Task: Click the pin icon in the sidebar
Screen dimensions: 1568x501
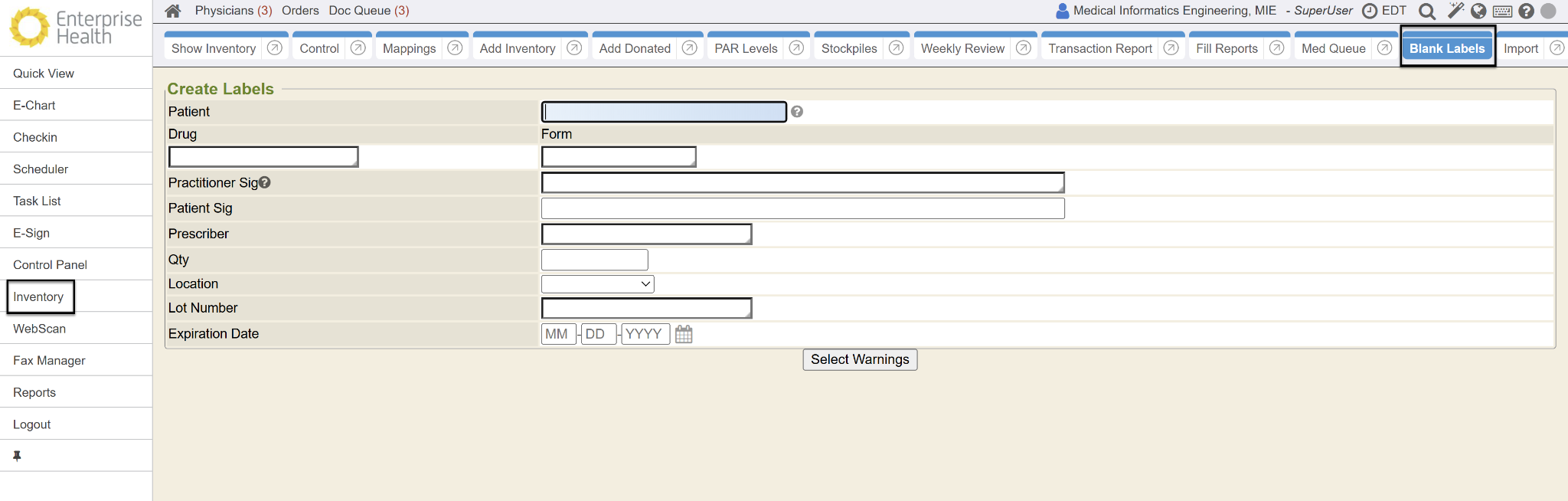Action: click(x=17, y=456)
